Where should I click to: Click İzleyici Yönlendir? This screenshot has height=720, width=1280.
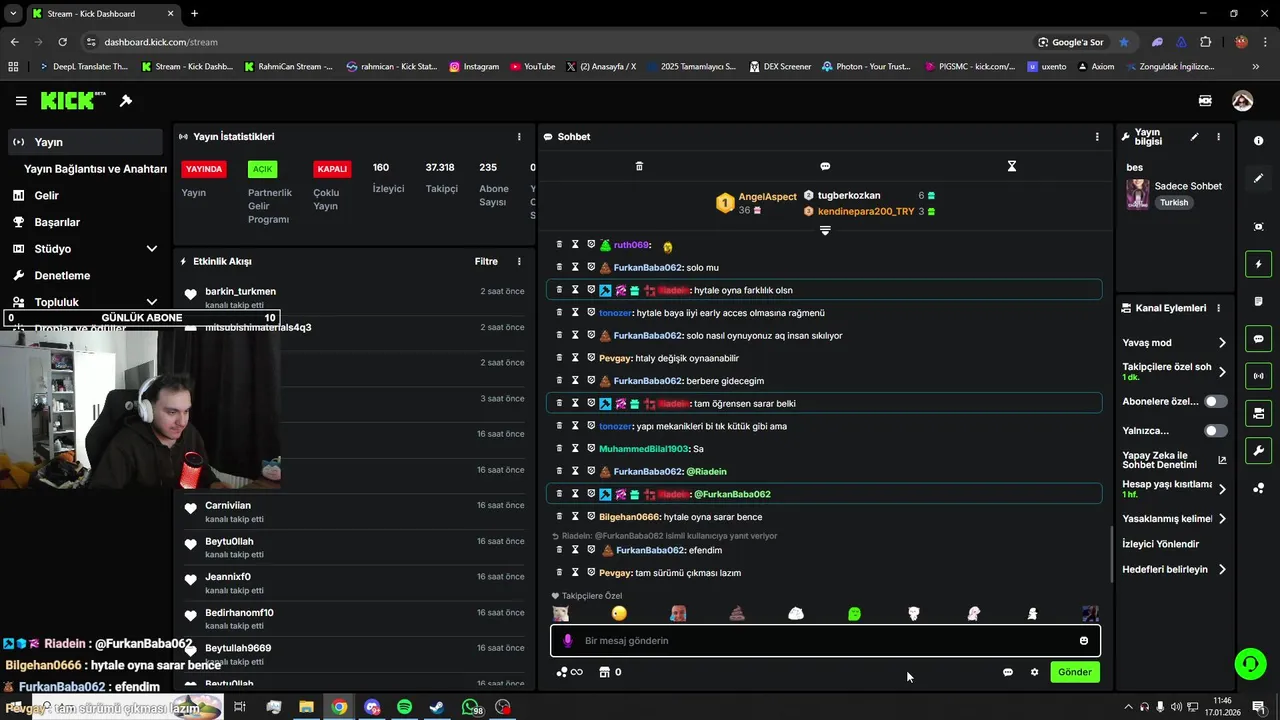(x=1160, y=544)
